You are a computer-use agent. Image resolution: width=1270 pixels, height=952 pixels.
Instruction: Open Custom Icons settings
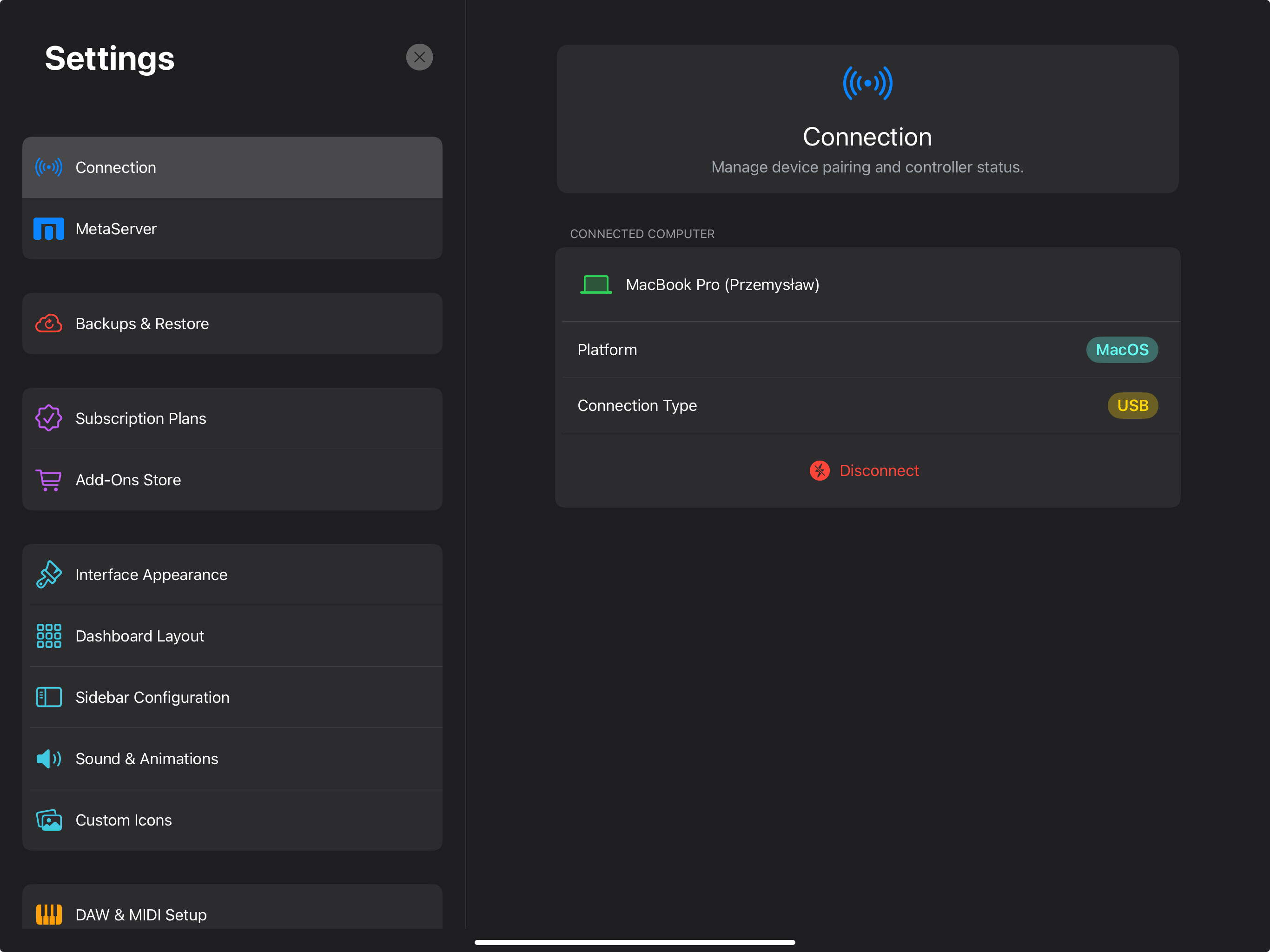tap(232, 820)
